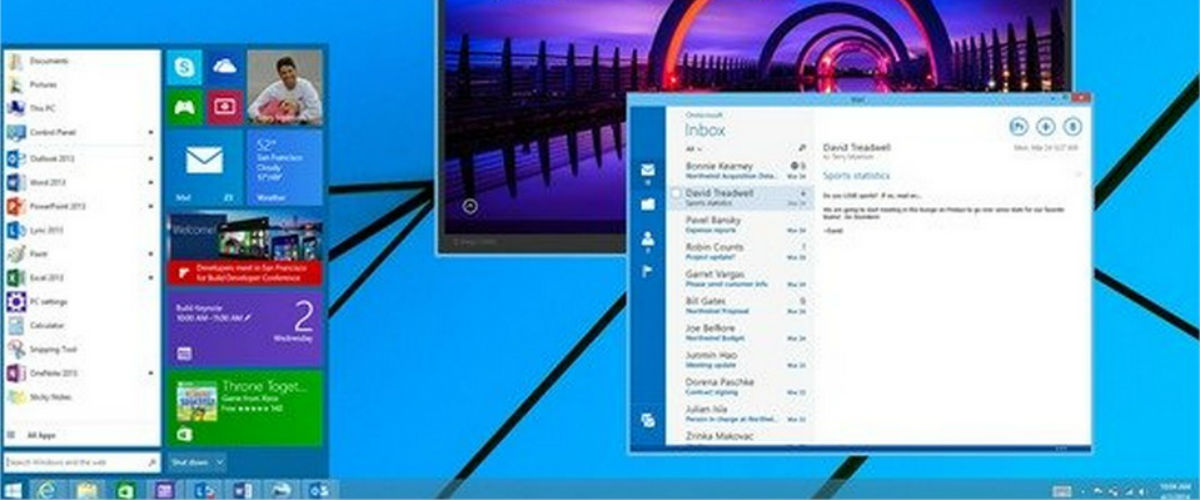Open Internet Explorer from the taskbar
This screenshot has width=1200, height=500.
coord(47,490)
